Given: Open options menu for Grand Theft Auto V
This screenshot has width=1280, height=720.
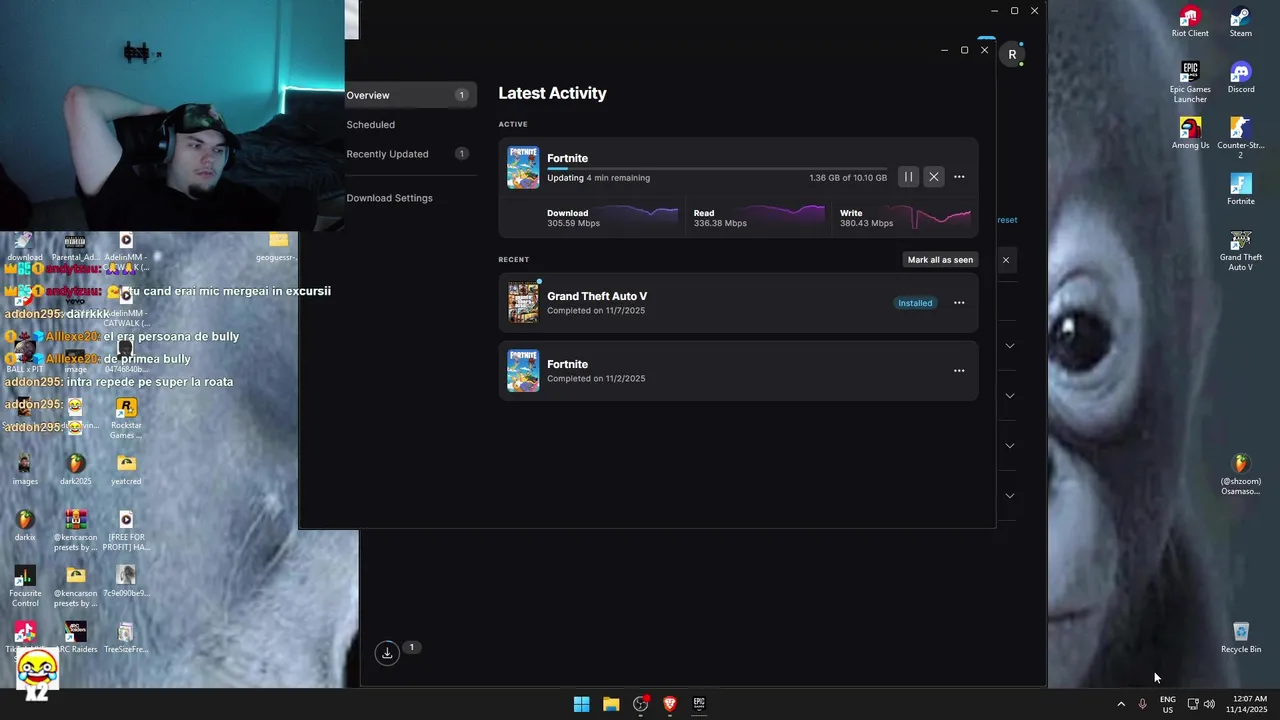Looking at the screenshot, I should tap(959, 303).
